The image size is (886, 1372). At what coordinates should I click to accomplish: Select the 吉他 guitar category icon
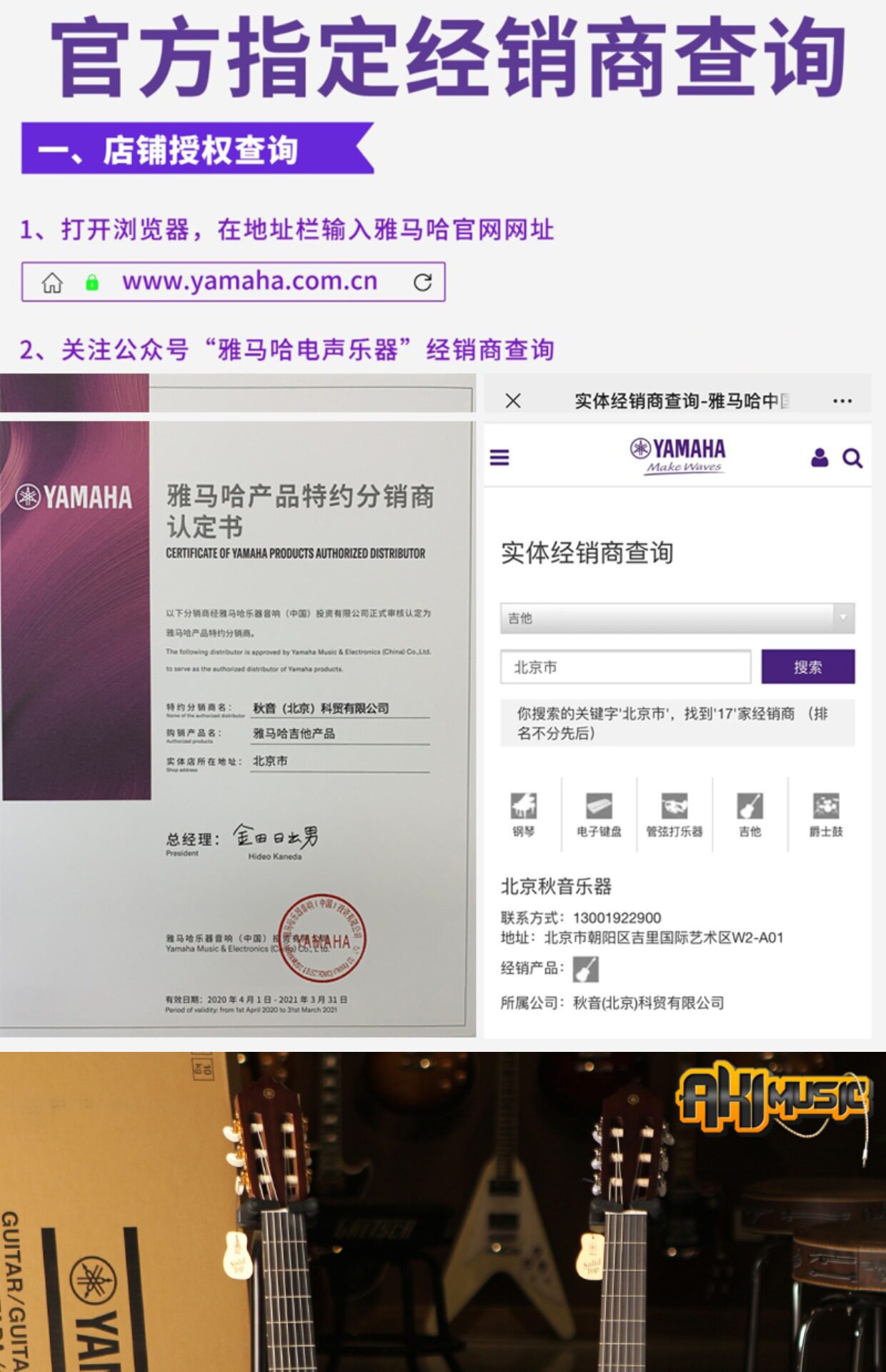point(750,815)
